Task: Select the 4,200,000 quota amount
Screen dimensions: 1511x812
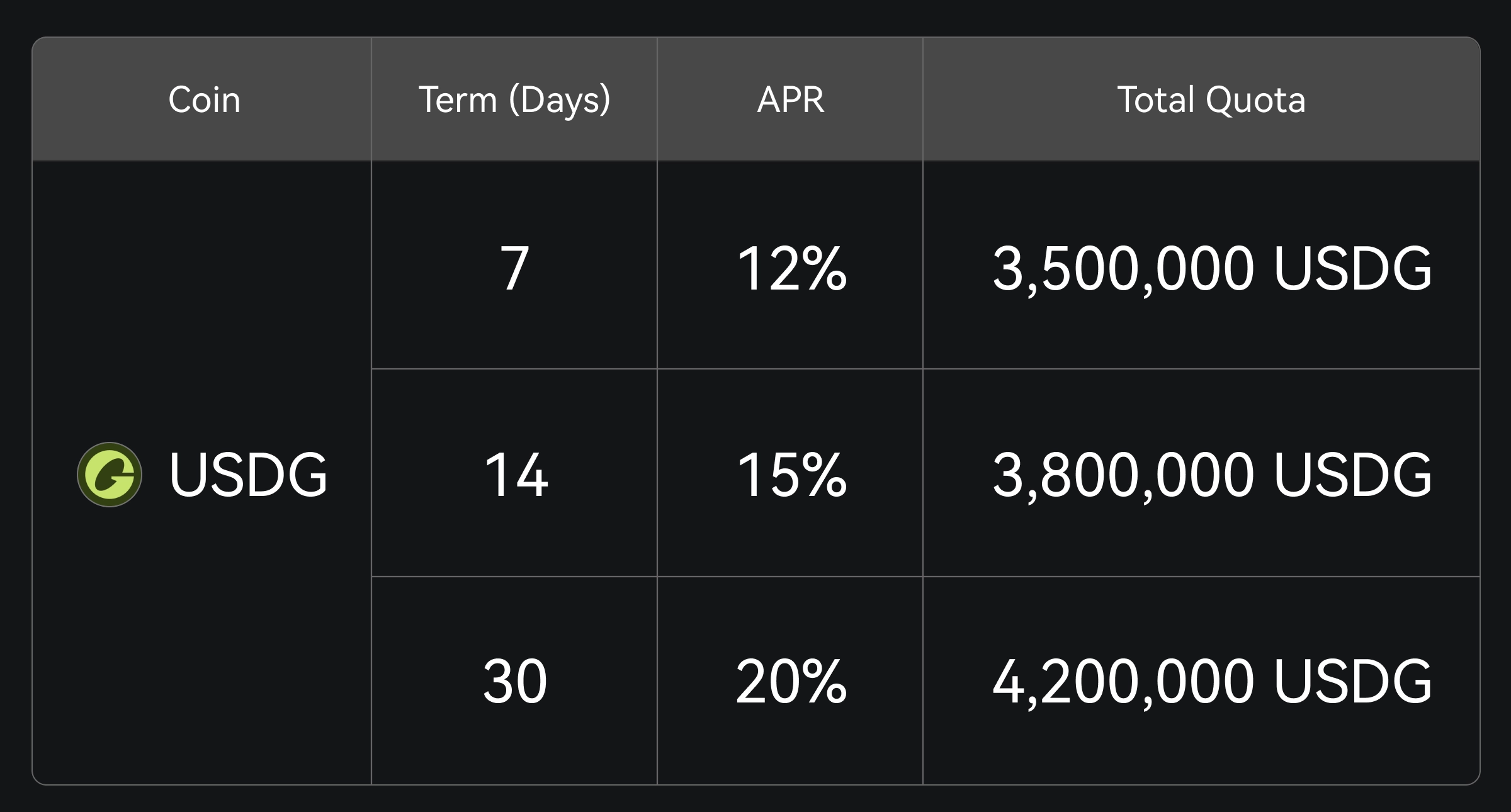Action: point(1123,681)
